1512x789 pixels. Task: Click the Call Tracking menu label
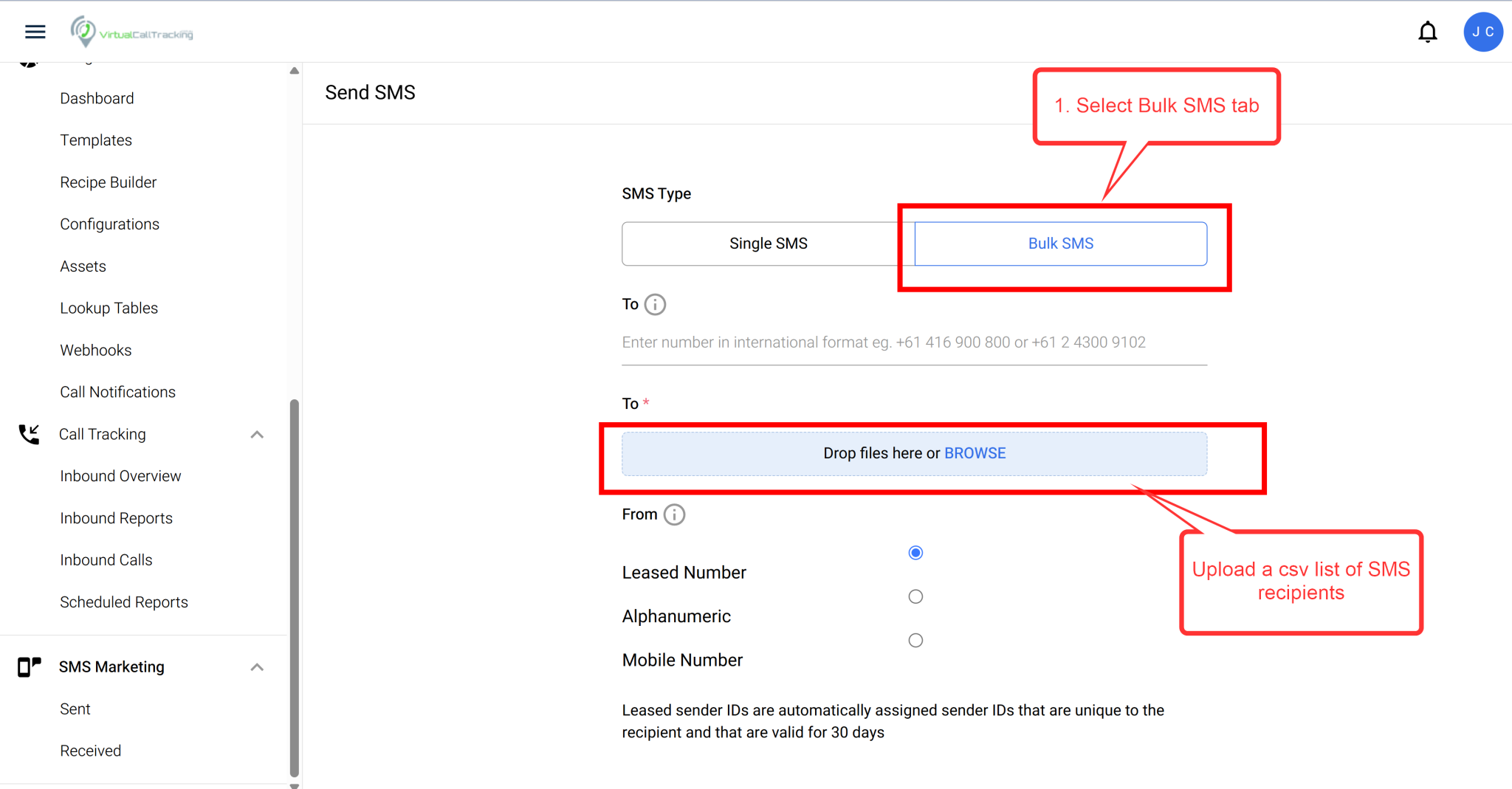coord(103,434)
